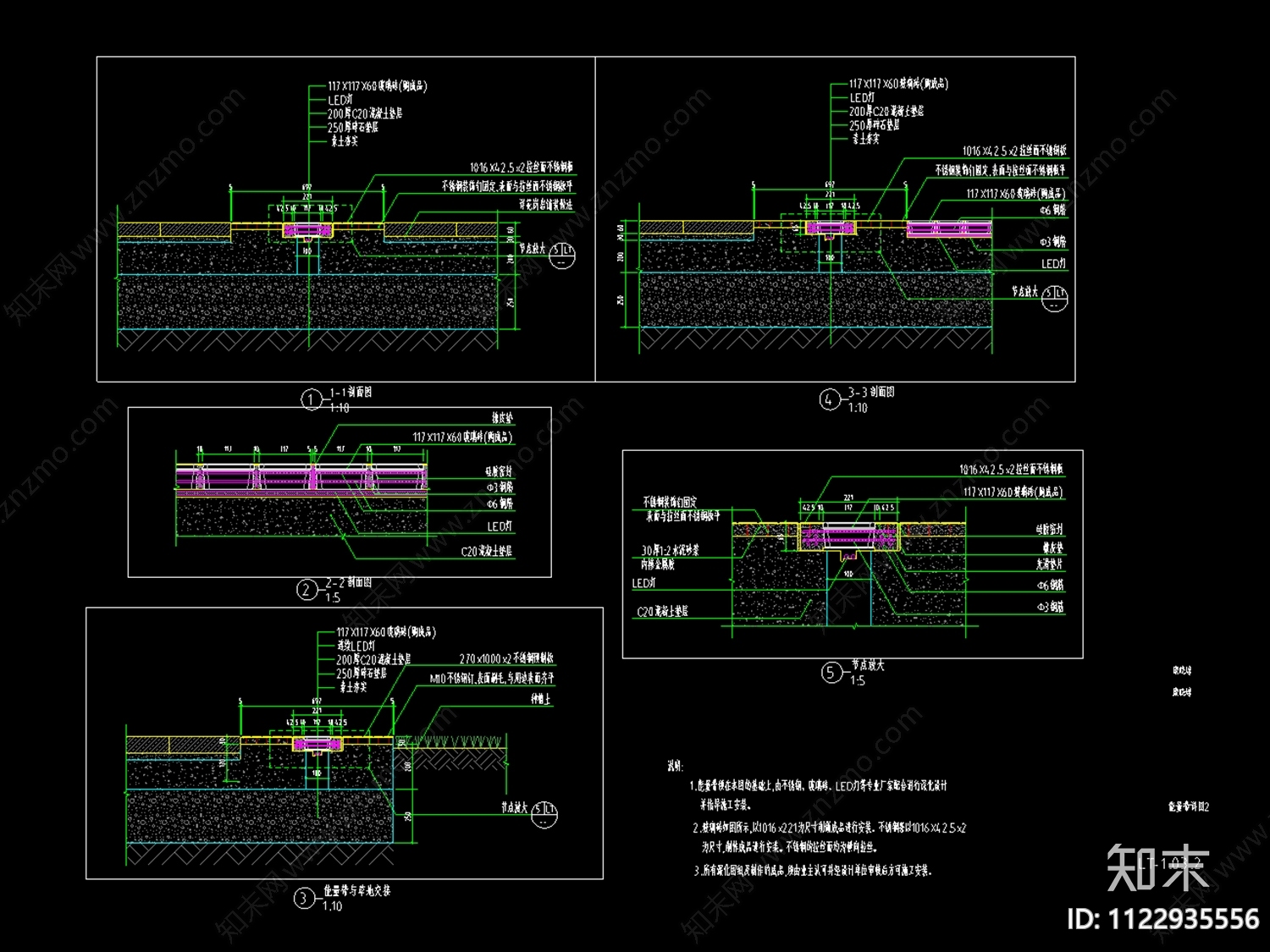The image size is (1270, 952).
Task: Select '节点放大' callout text in section 1-1
Action: pos(533,249)
